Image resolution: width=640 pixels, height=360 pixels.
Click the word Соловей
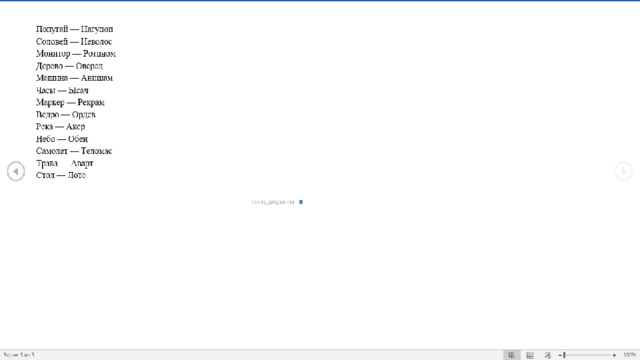pyautogui.click(x=52, y=42)
